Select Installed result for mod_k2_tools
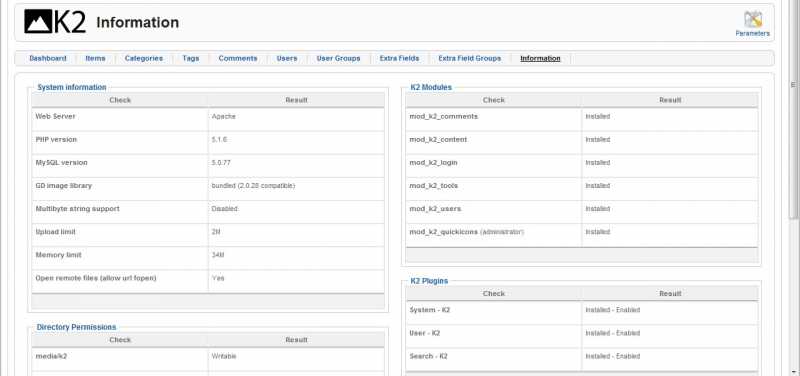 tap(597, 186)
